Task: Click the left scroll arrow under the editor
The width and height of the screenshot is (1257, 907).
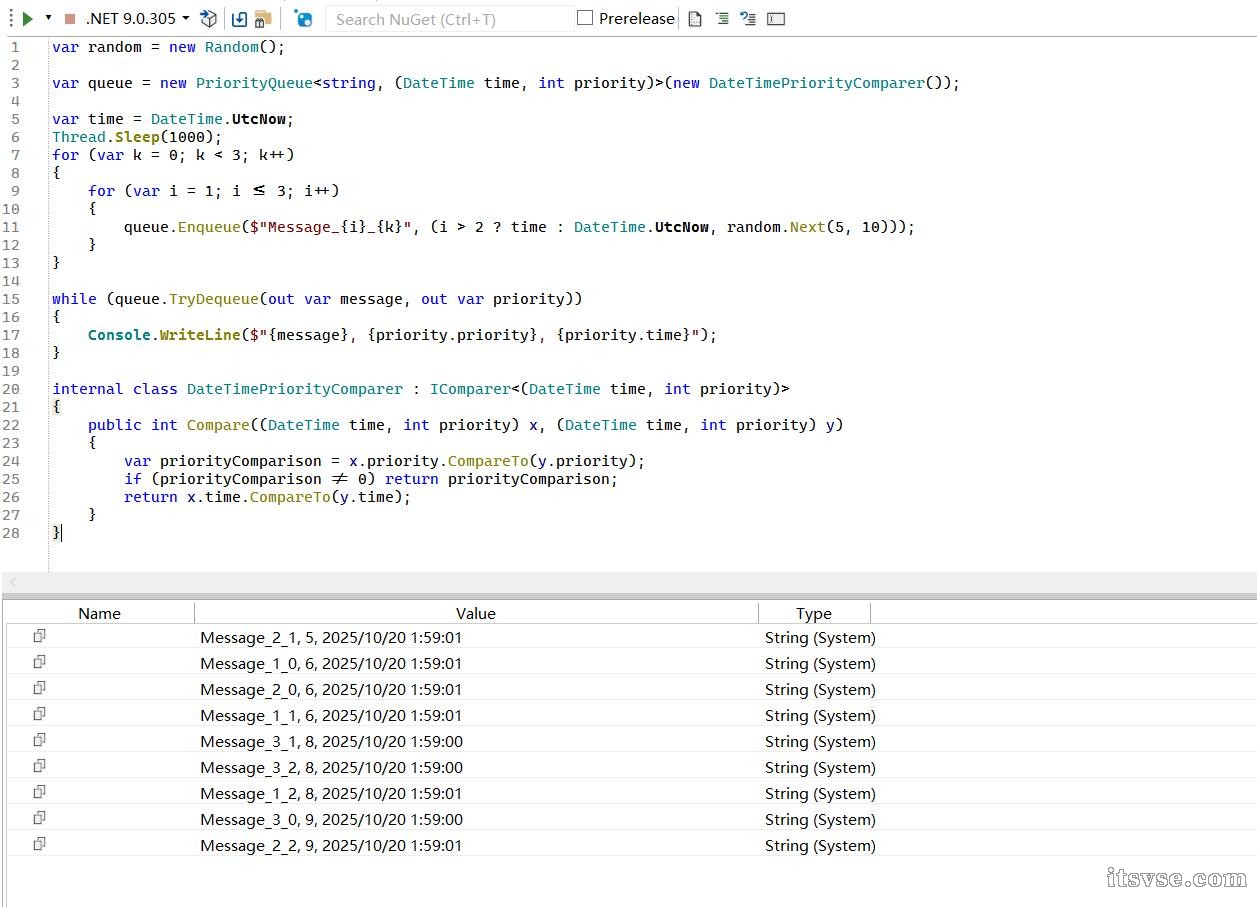Action: pyautogui.click(x=13, y=582)
